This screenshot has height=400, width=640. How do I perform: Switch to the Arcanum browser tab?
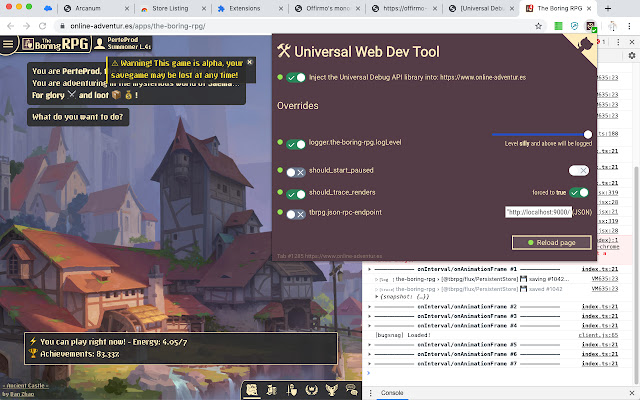pyautogui.click(x=96, y=8)
